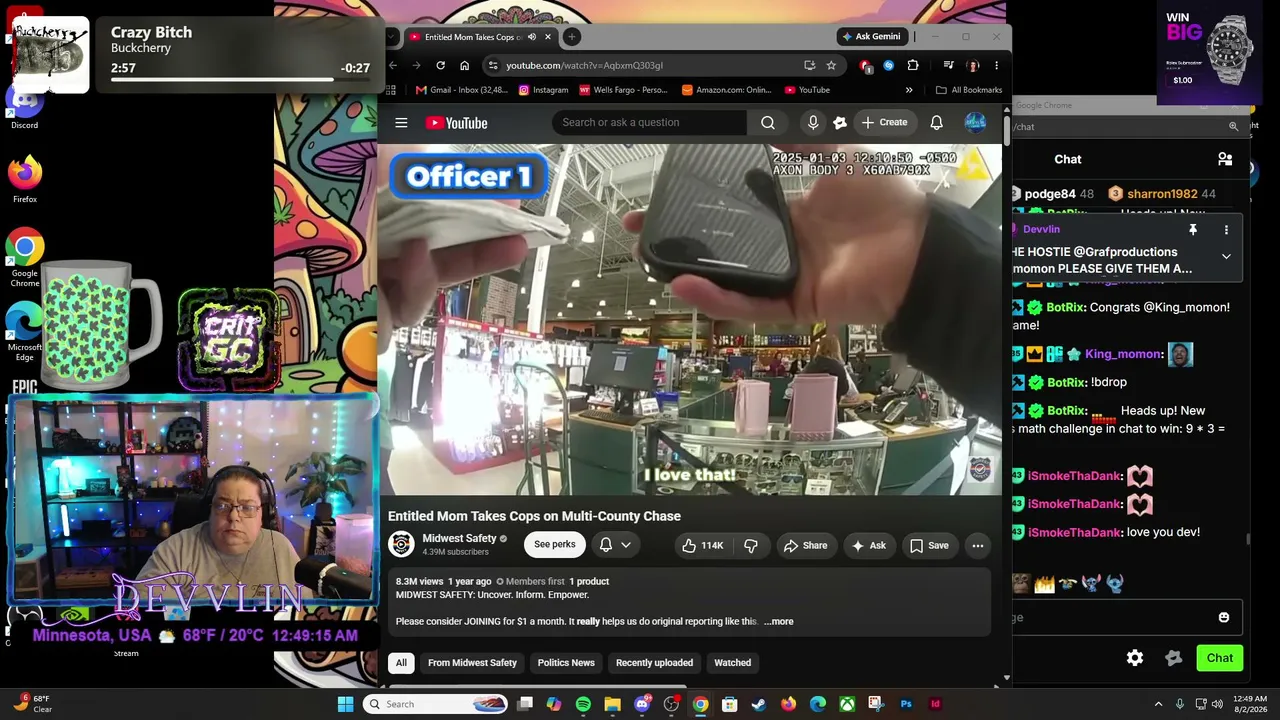Click the Ask button under the video

point(868,545)
